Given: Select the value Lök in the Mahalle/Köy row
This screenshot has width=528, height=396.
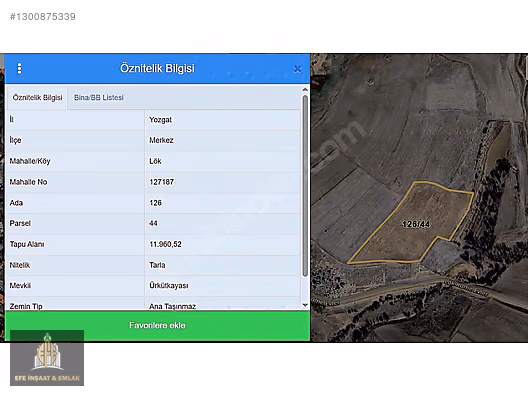Looking at the screenshot, I should [155, 161].
